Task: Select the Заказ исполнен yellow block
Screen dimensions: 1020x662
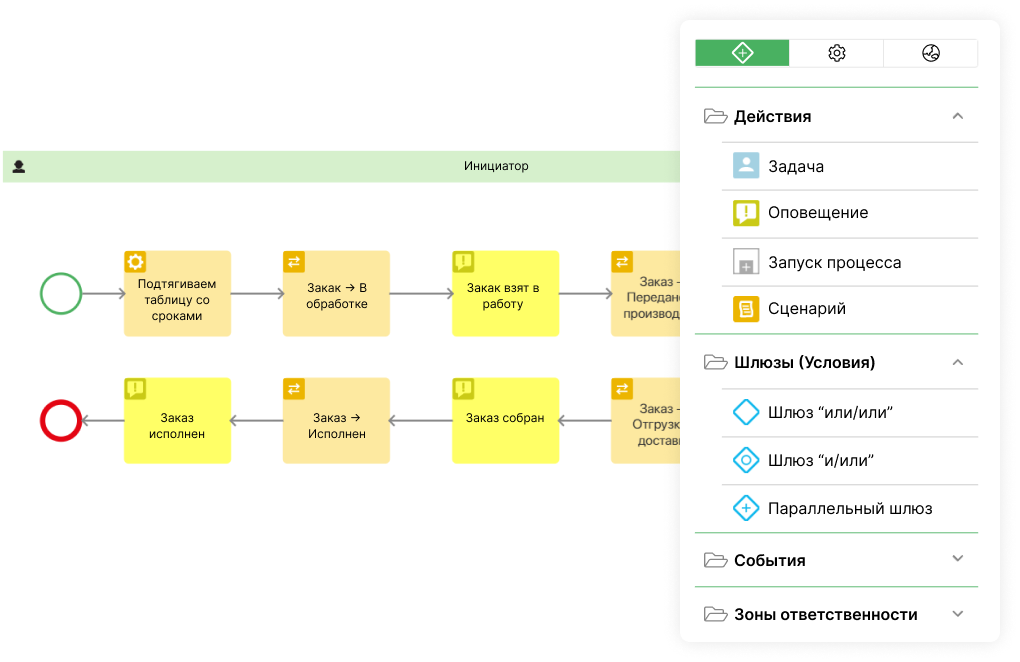Action: (178, 421)
